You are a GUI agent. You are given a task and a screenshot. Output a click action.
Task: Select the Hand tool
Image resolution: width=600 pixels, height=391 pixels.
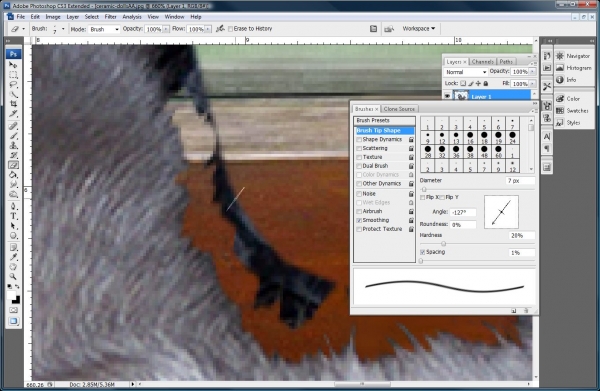13,267
